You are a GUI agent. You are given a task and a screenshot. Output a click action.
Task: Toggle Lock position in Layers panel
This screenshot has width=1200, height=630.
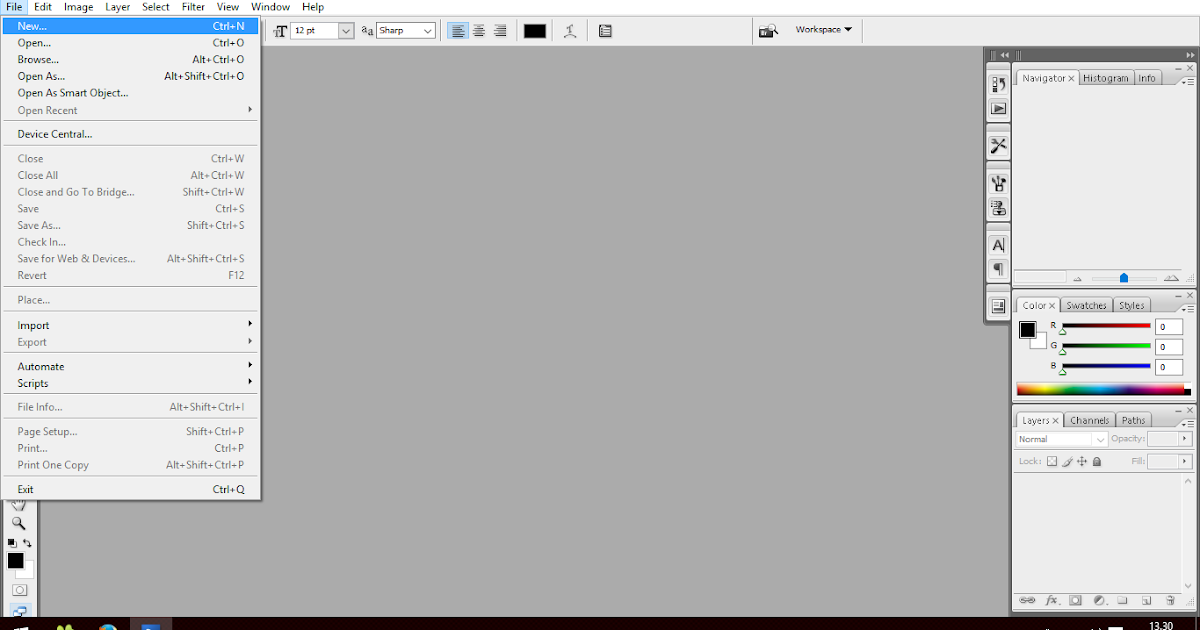pyautogui.click(x=1082, y=462)
